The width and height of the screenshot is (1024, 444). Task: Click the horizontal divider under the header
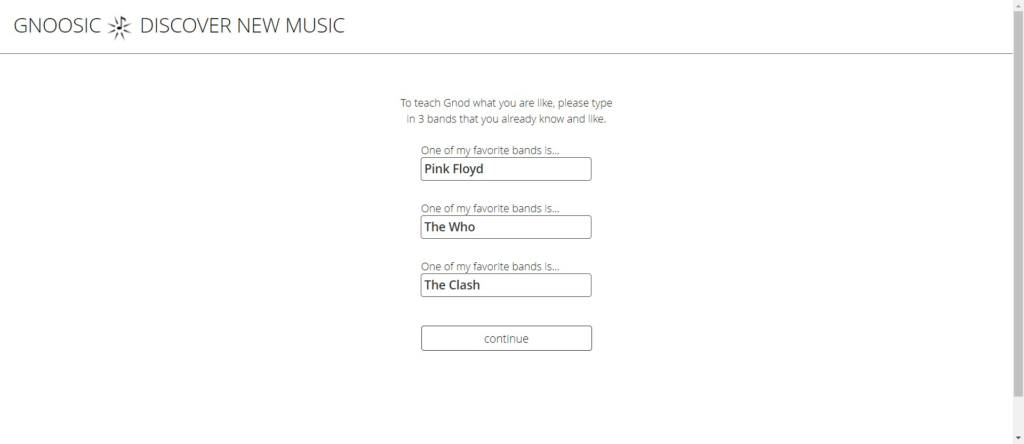[x=506, y=54]
